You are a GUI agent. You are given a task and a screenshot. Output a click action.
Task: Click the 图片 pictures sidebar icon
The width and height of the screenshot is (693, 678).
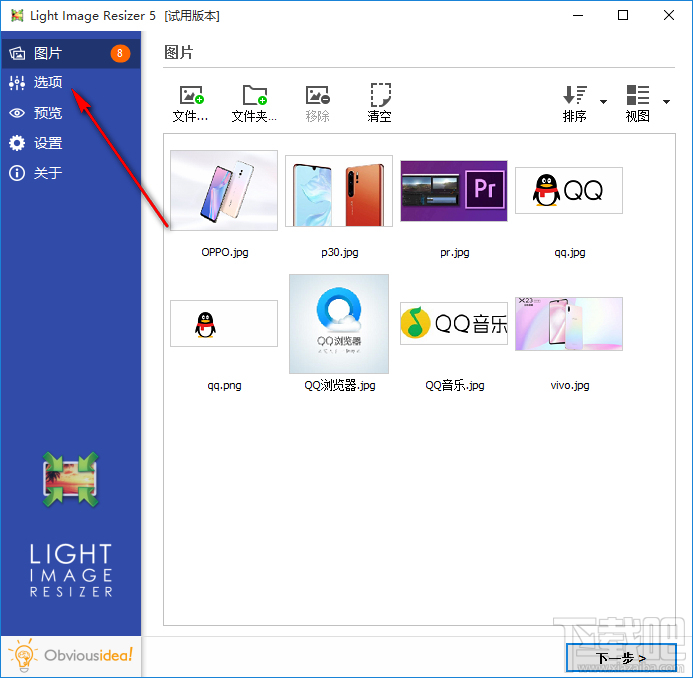(x=17, y=53)
